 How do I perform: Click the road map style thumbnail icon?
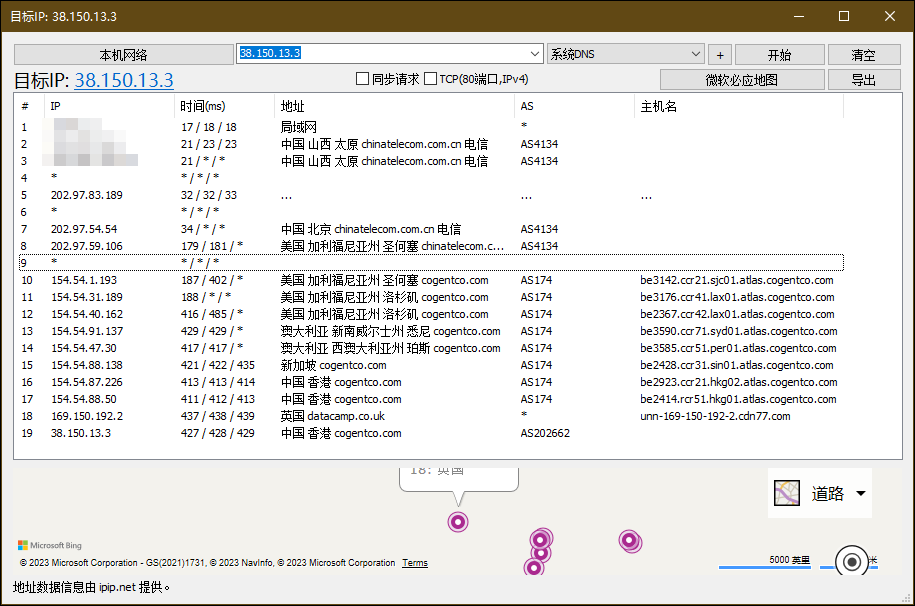click(787, 493)
